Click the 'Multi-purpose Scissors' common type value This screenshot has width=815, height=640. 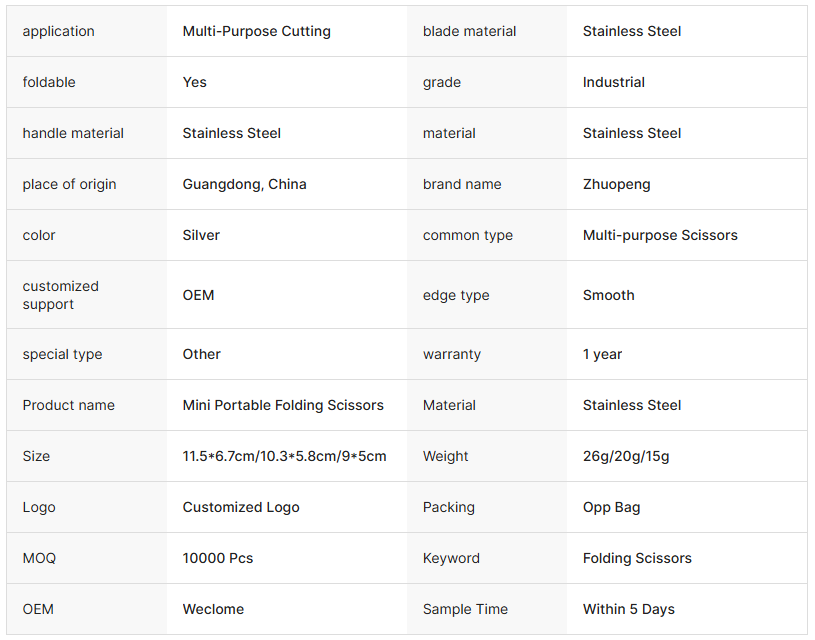tap(660, 235)
